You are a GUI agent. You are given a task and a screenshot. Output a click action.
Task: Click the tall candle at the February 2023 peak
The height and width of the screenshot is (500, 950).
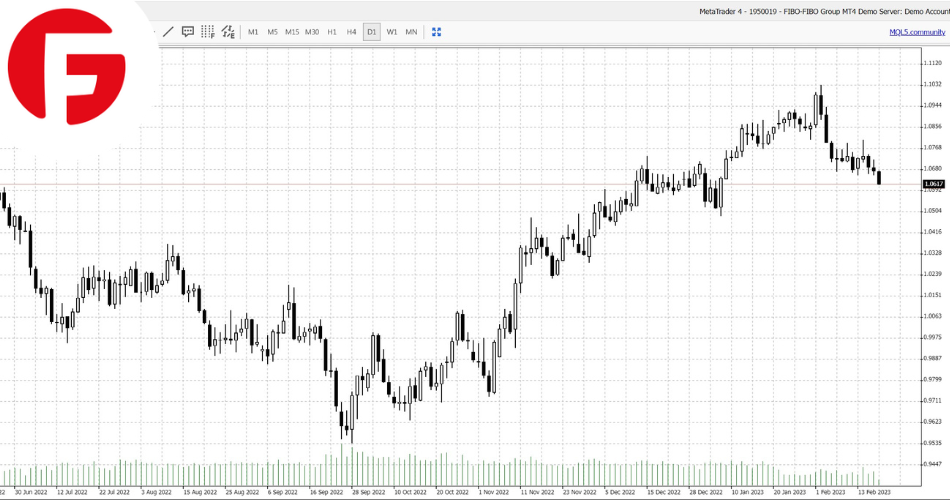click(x=820, y=105)
